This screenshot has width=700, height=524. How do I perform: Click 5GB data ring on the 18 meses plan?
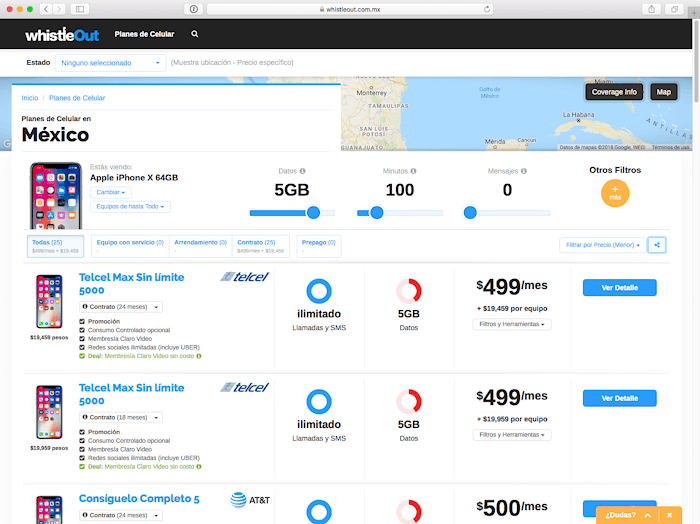[408, 402]
